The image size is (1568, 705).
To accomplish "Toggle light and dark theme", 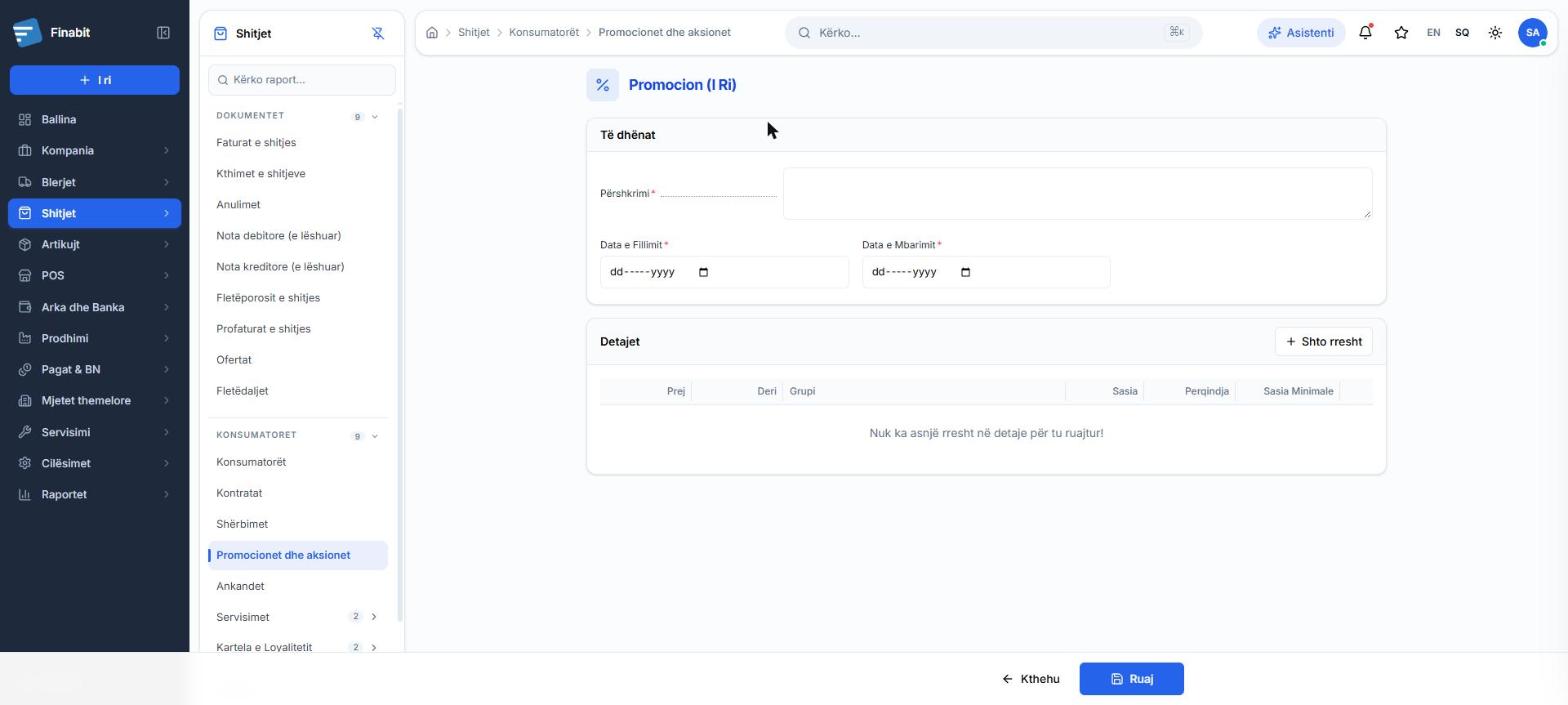I will (1495, 33).
